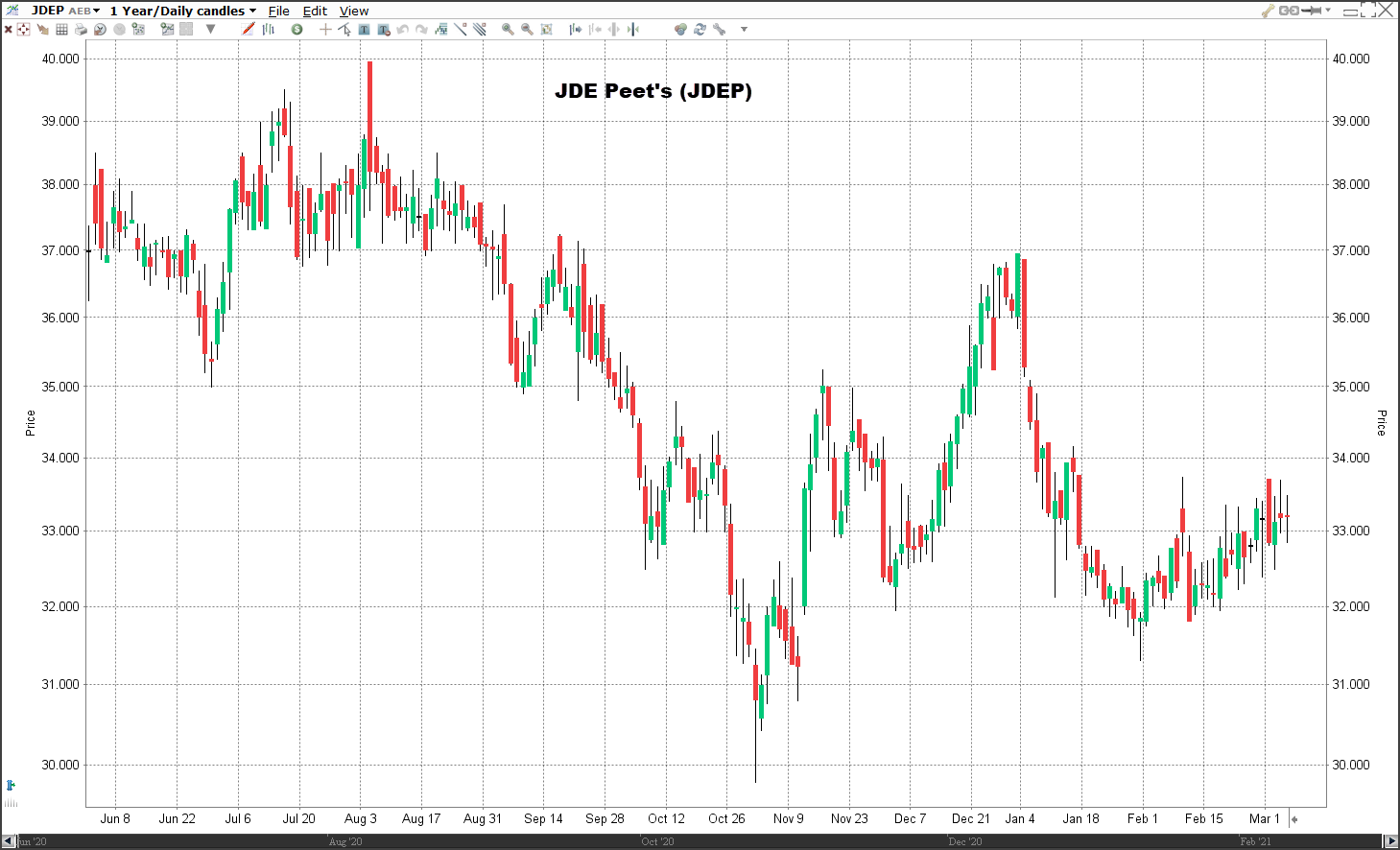Click the chart app icon at top left
1400x850 pixels.
click(12, 11)
